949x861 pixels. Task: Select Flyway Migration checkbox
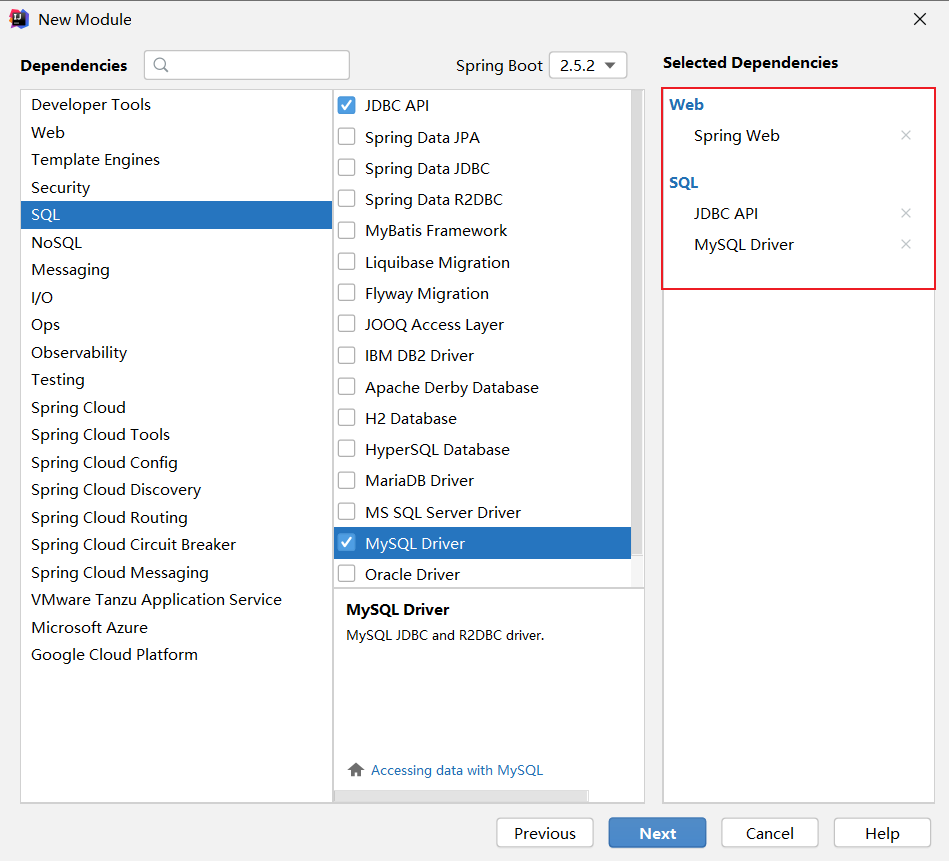point(347,293)
